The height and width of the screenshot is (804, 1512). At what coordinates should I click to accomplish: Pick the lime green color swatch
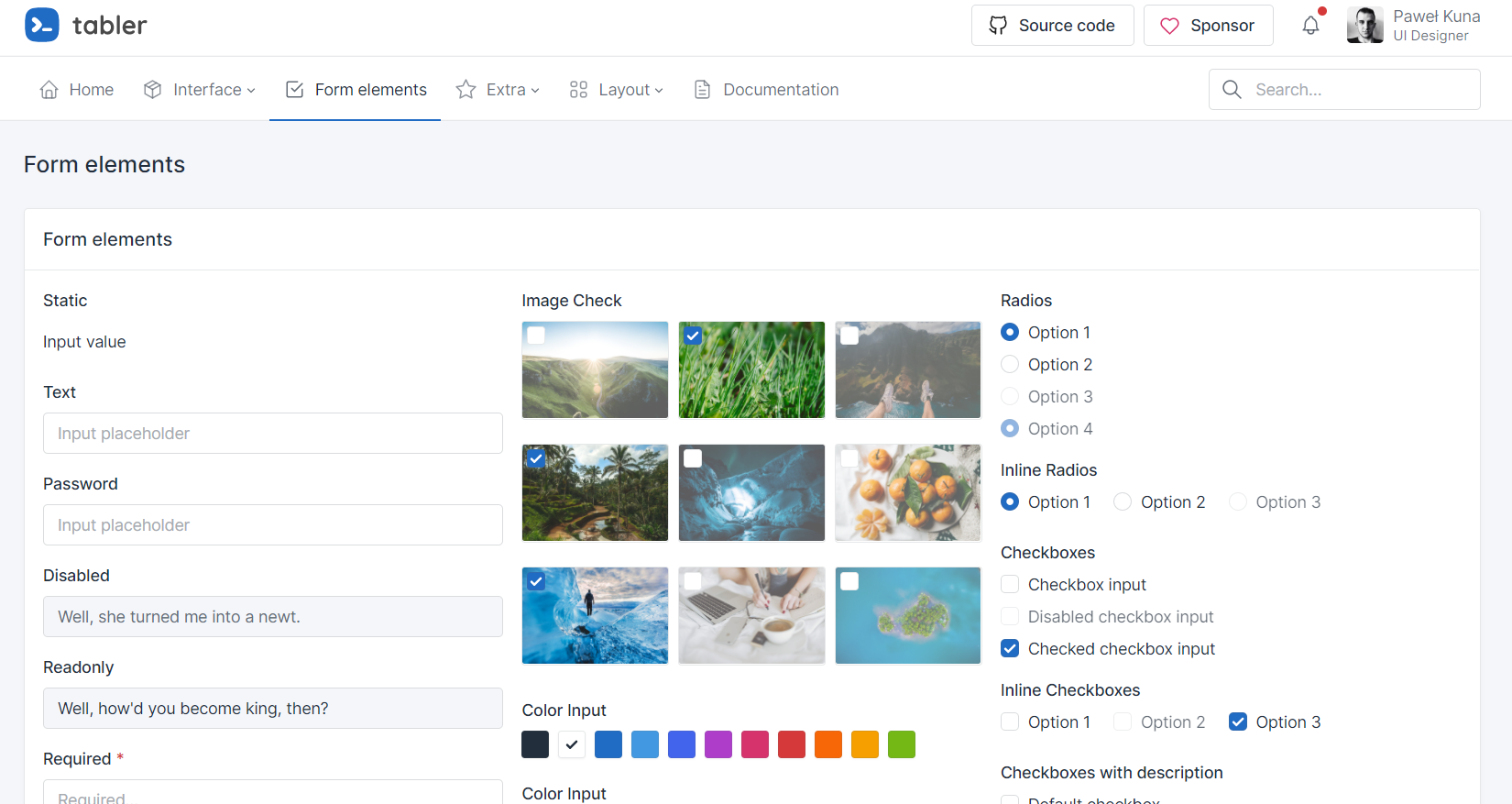click(x=902, y=744)
